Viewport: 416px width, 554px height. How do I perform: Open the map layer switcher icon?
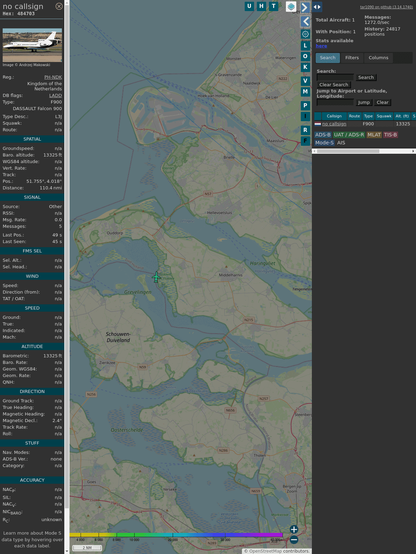pos(291,6)
